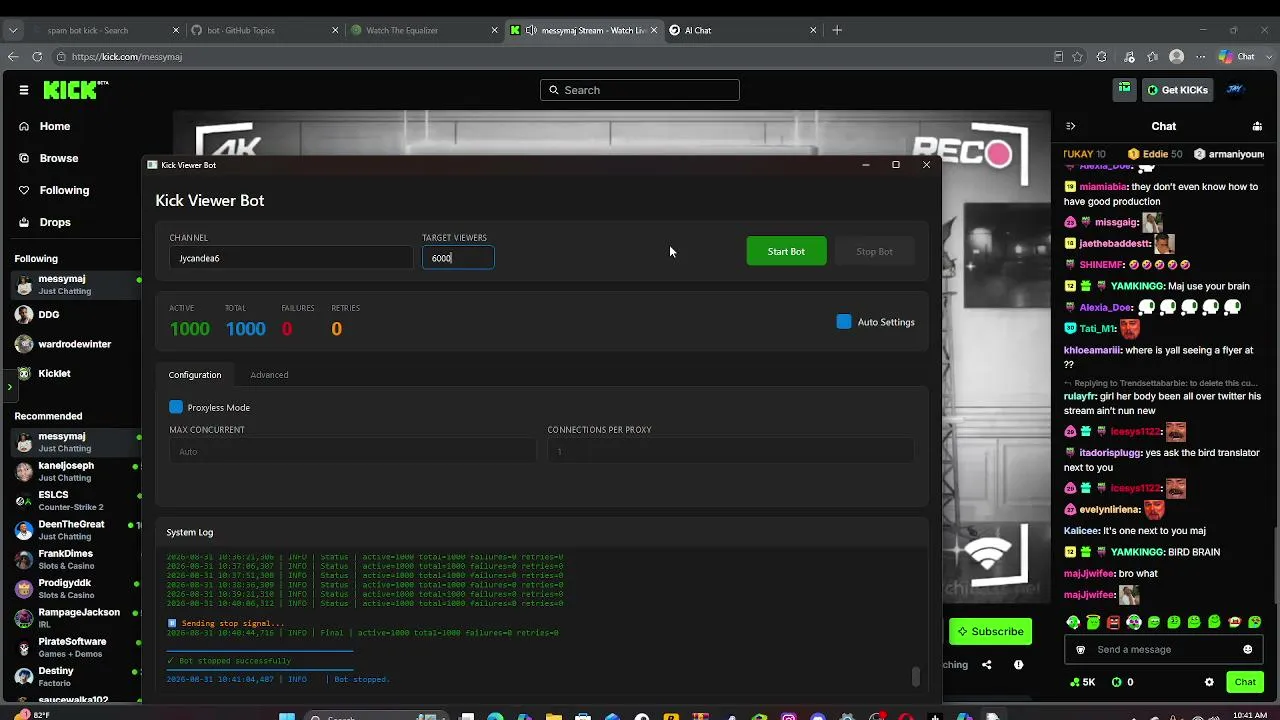Open the user profile avatar in Kick header
The width and height of the screenshot is (1280, 720).
click(x=1234, y=89)
